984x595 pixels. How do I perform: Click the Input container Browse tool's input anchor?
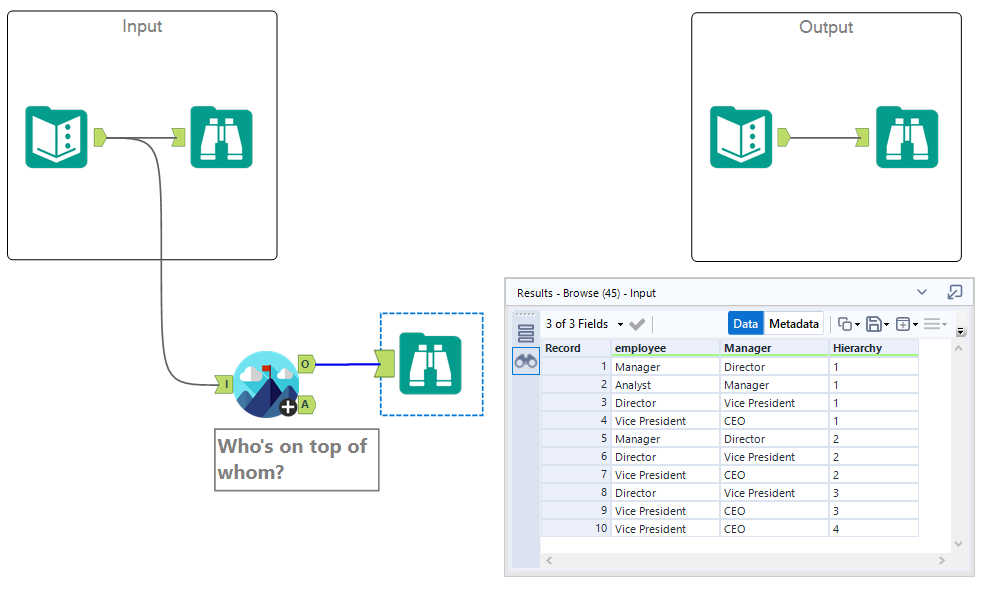click(179, 137)
